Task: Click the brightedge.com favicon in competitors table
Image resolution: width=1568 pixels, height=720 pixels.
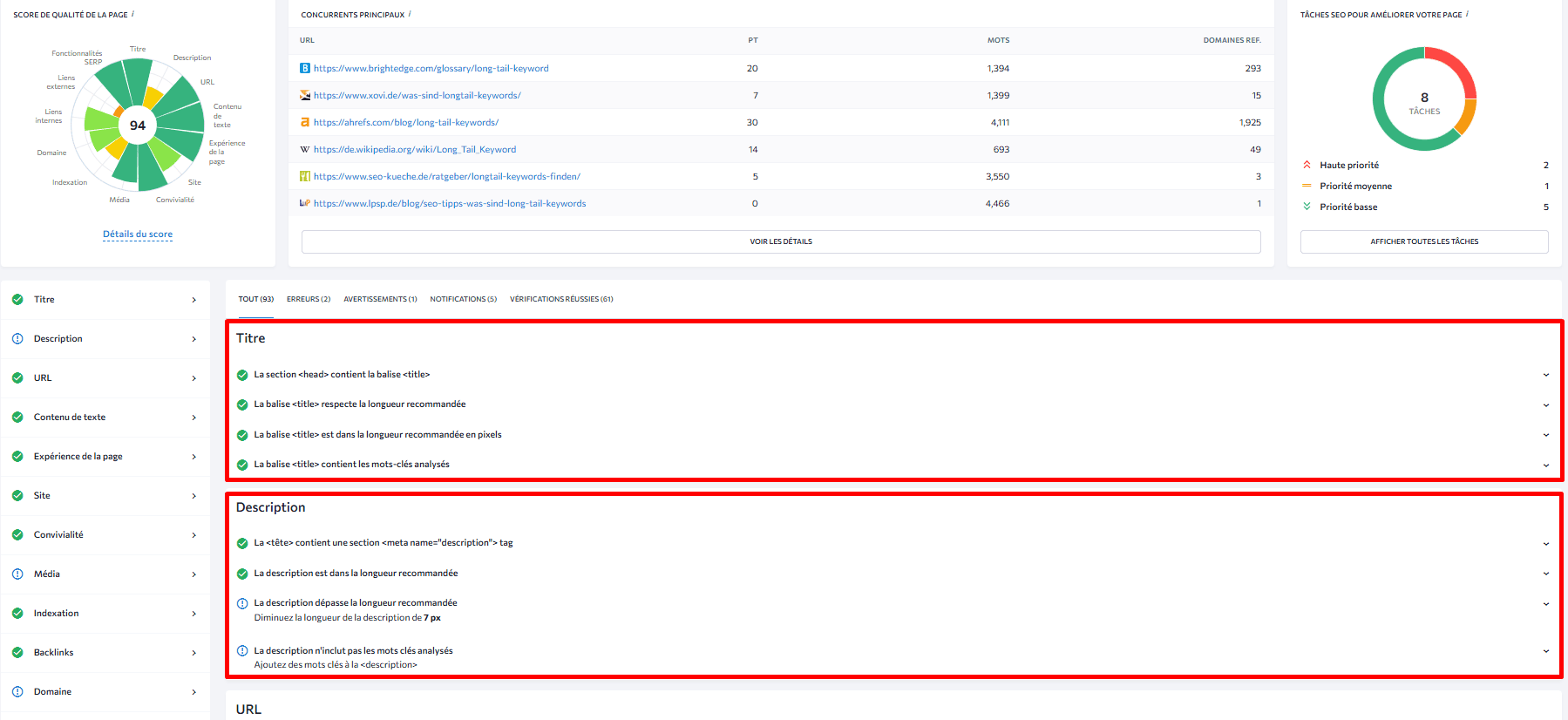Action: (x=305, y=68)
